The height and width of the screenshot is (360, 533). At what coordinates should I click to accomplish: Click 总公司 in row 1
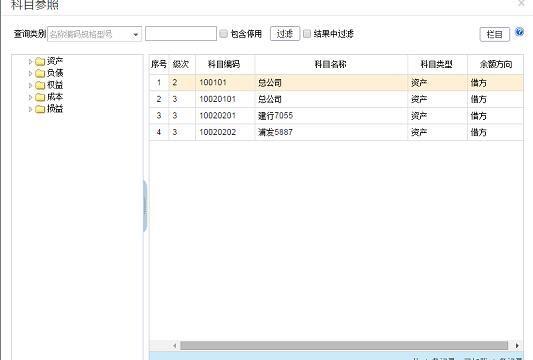pyautogui.click(x=270, y=83)
